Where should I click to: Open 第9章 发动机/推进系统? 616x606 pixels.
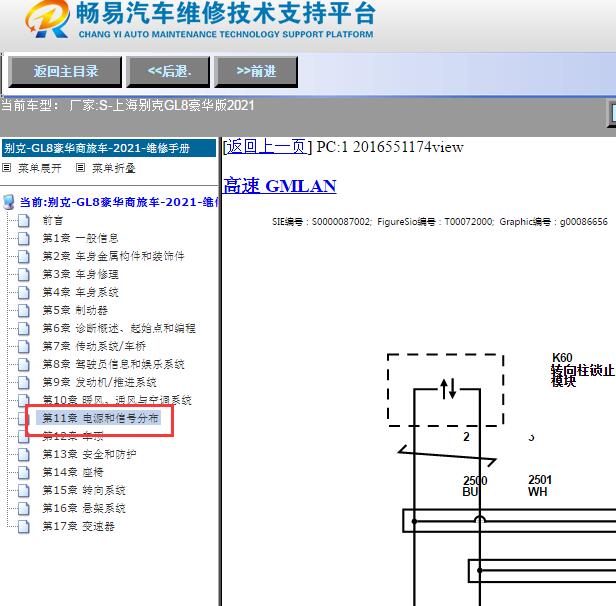coord(99,383)
